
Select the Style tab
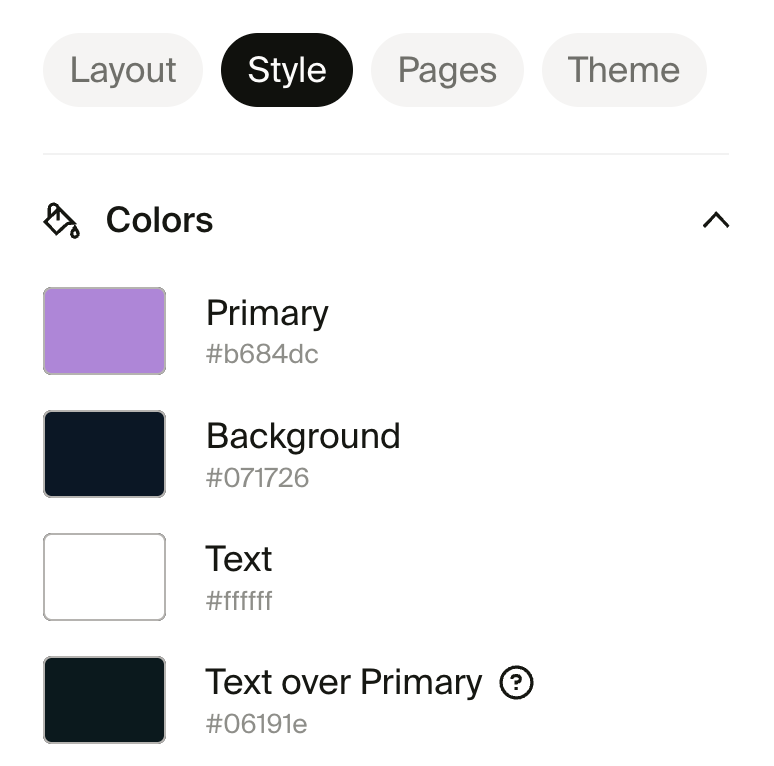click(x=287, y=70)
